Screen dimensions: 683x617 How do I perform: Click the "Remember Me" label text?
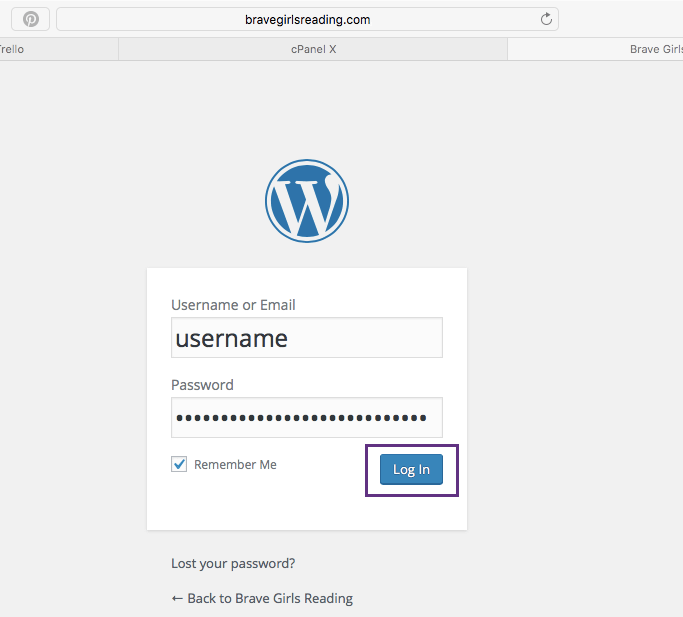pyautogui.click(x=235, y=464)
